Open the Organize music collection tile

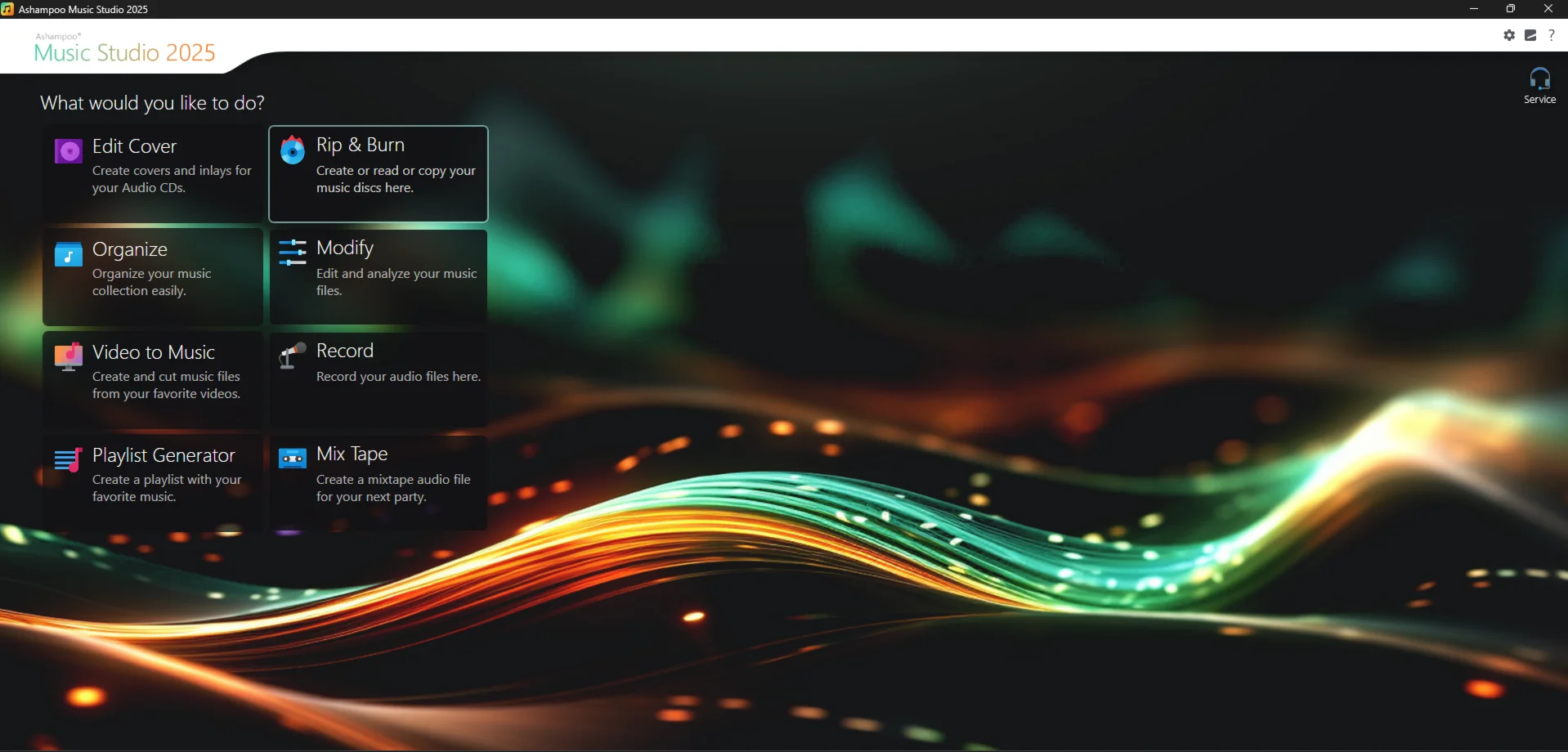pos(153,277)
